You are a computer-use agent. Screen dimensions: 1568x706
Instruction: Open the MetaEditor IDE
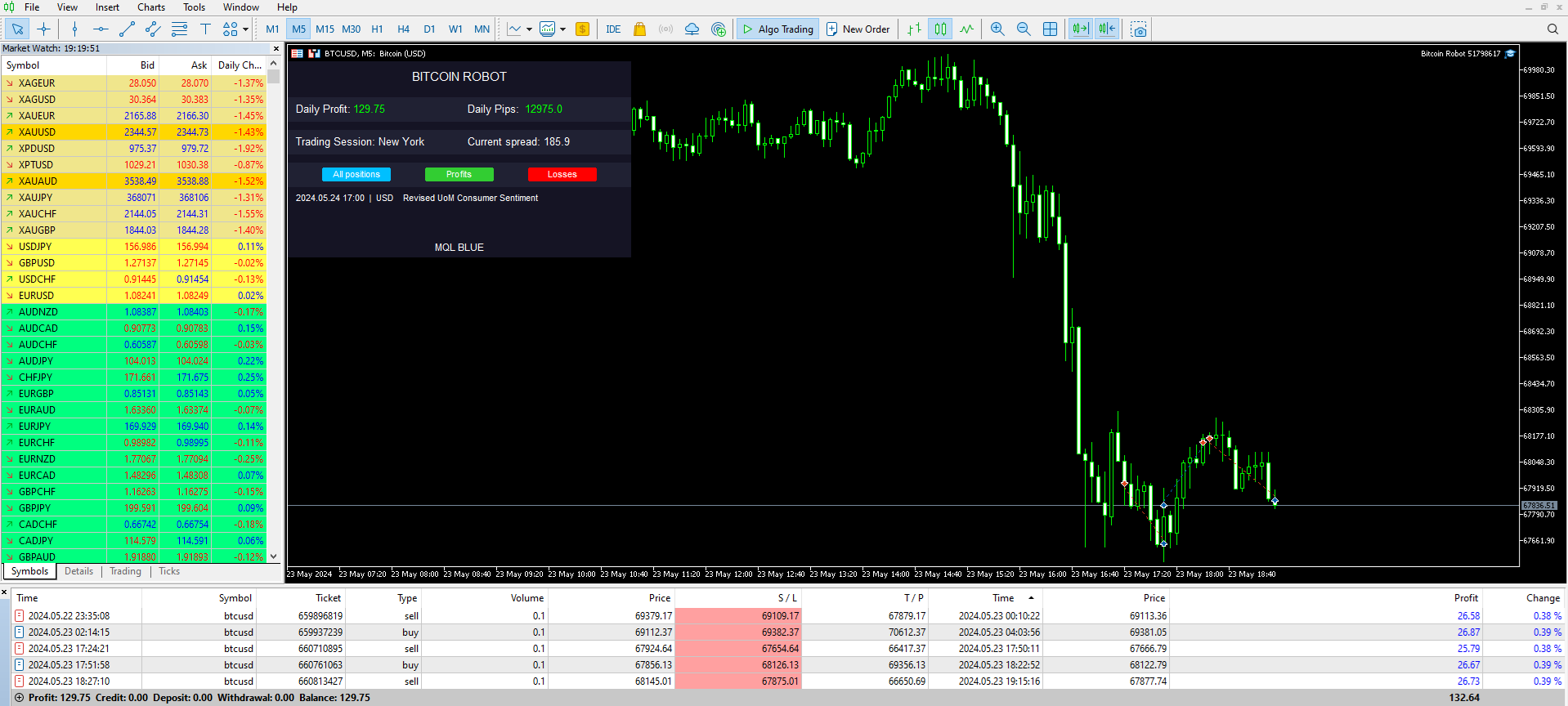pos(613,29)
